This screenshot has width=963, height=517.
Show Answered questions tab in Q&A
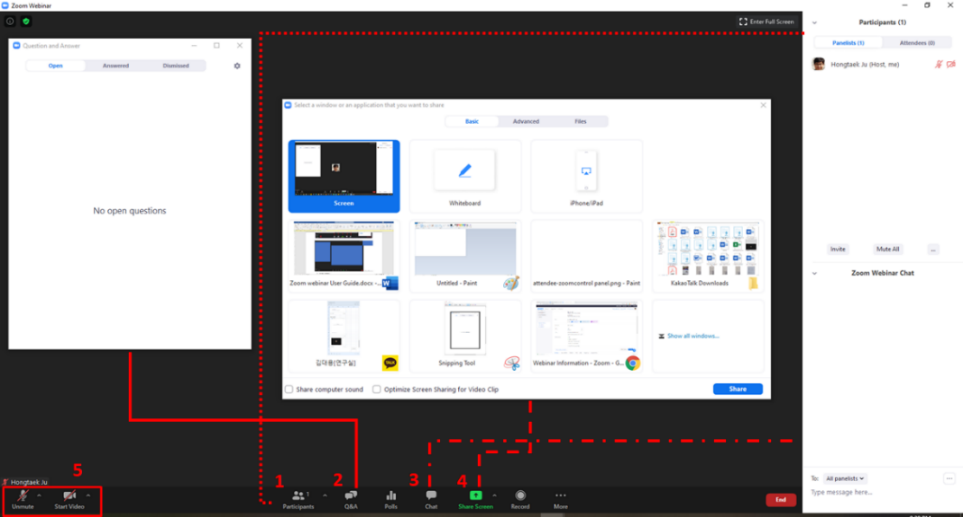pos(115,66)
